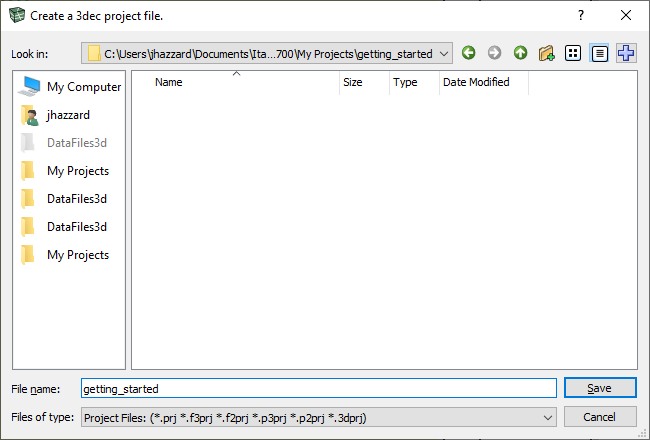Sort files by Date Modified column
This screenshot has width=650, height=440.
coord(476,83)
